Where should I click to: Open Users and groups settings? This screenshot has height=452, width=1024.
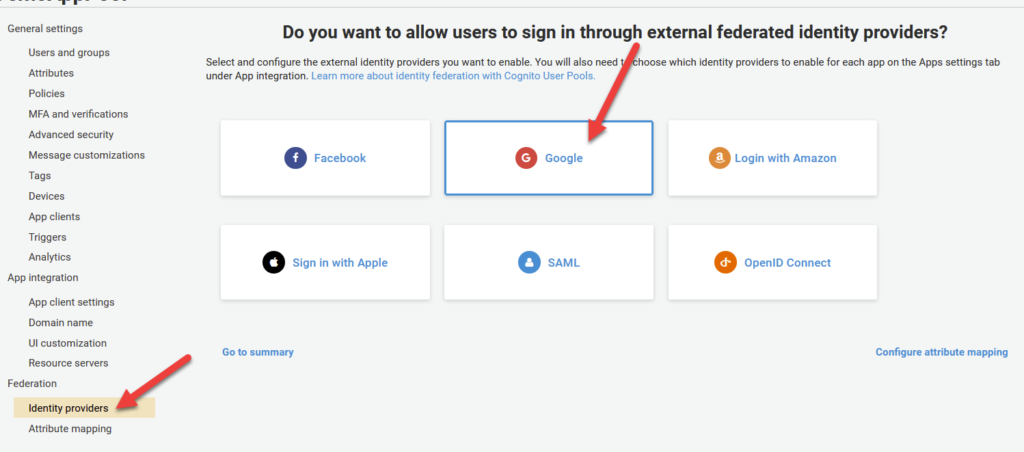pos(69,52)
